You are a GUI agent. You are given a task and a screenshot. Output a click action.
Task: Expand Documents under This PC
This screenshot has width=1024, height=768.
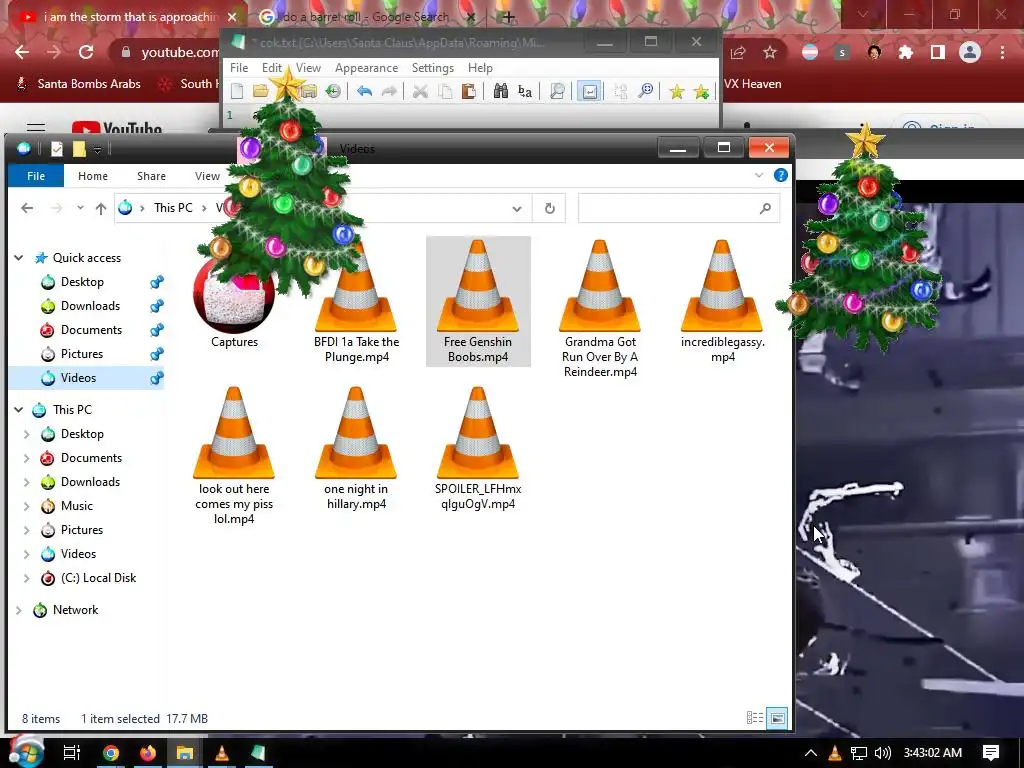[27, 458]
